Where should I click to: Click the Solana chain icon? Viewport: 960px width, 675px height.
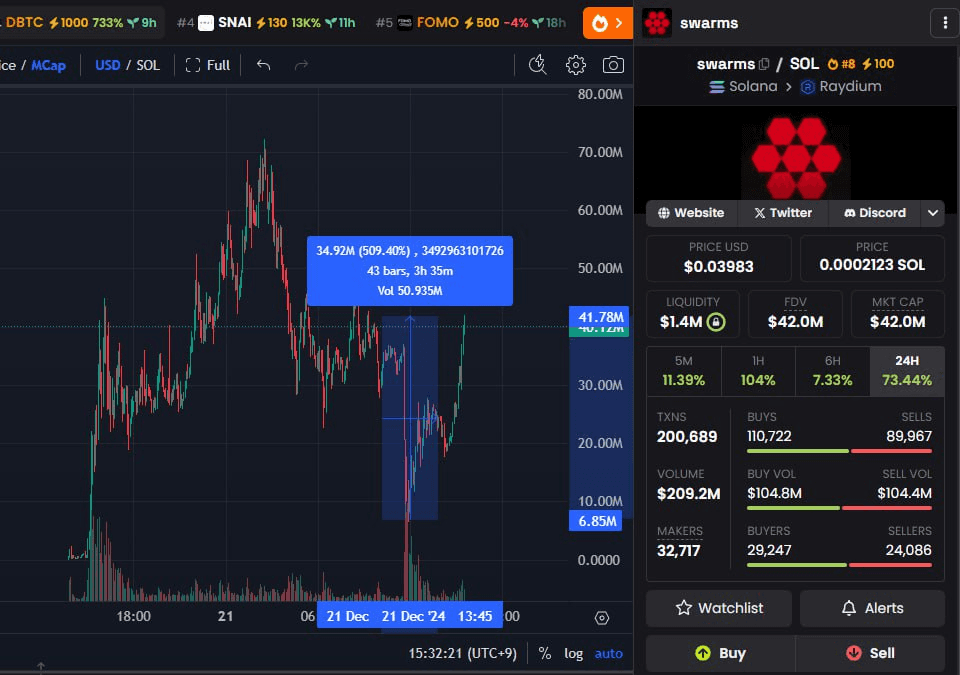[717, 87]
